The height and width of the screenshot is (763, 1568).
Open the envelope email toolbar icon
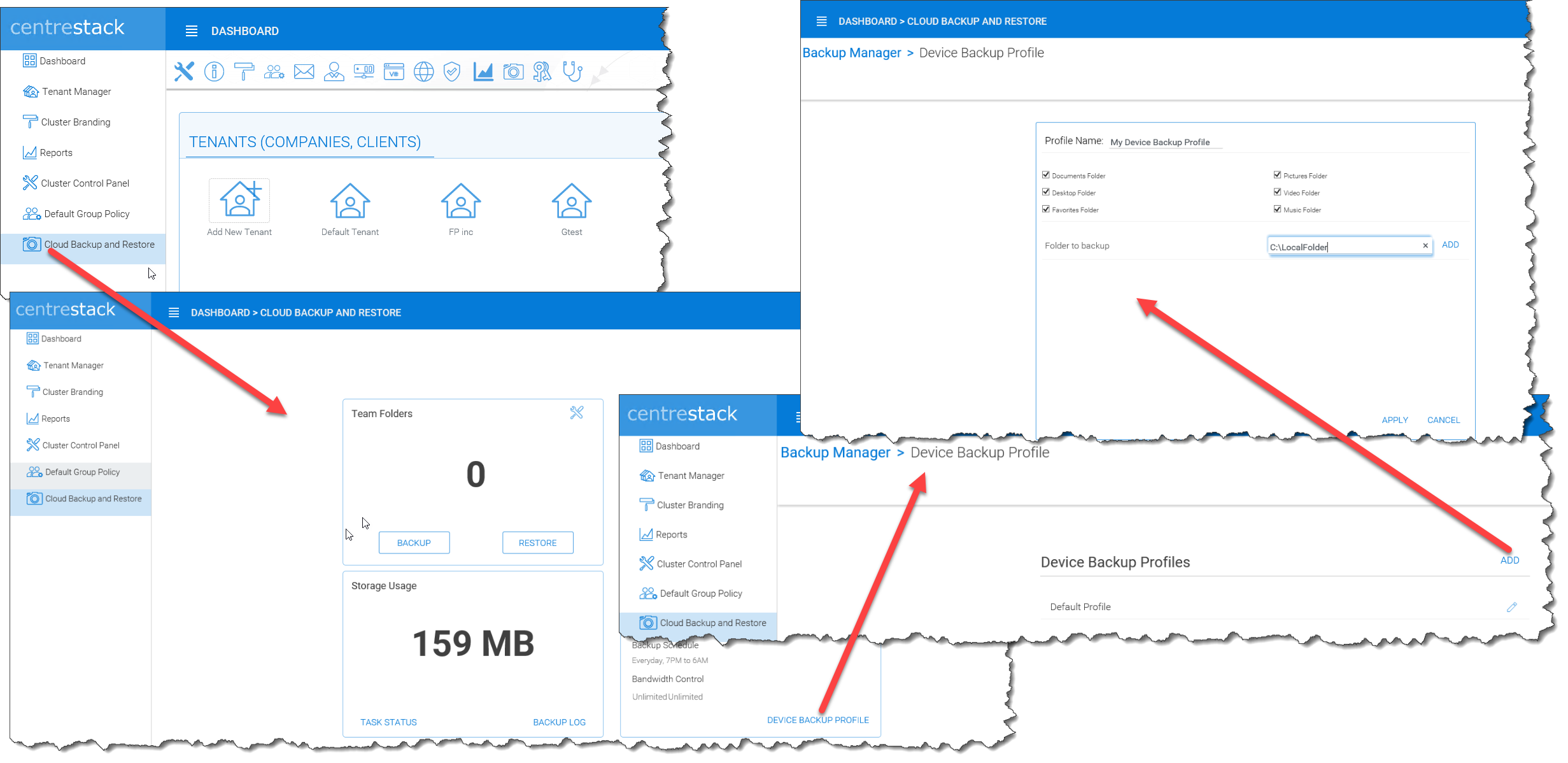304,71
